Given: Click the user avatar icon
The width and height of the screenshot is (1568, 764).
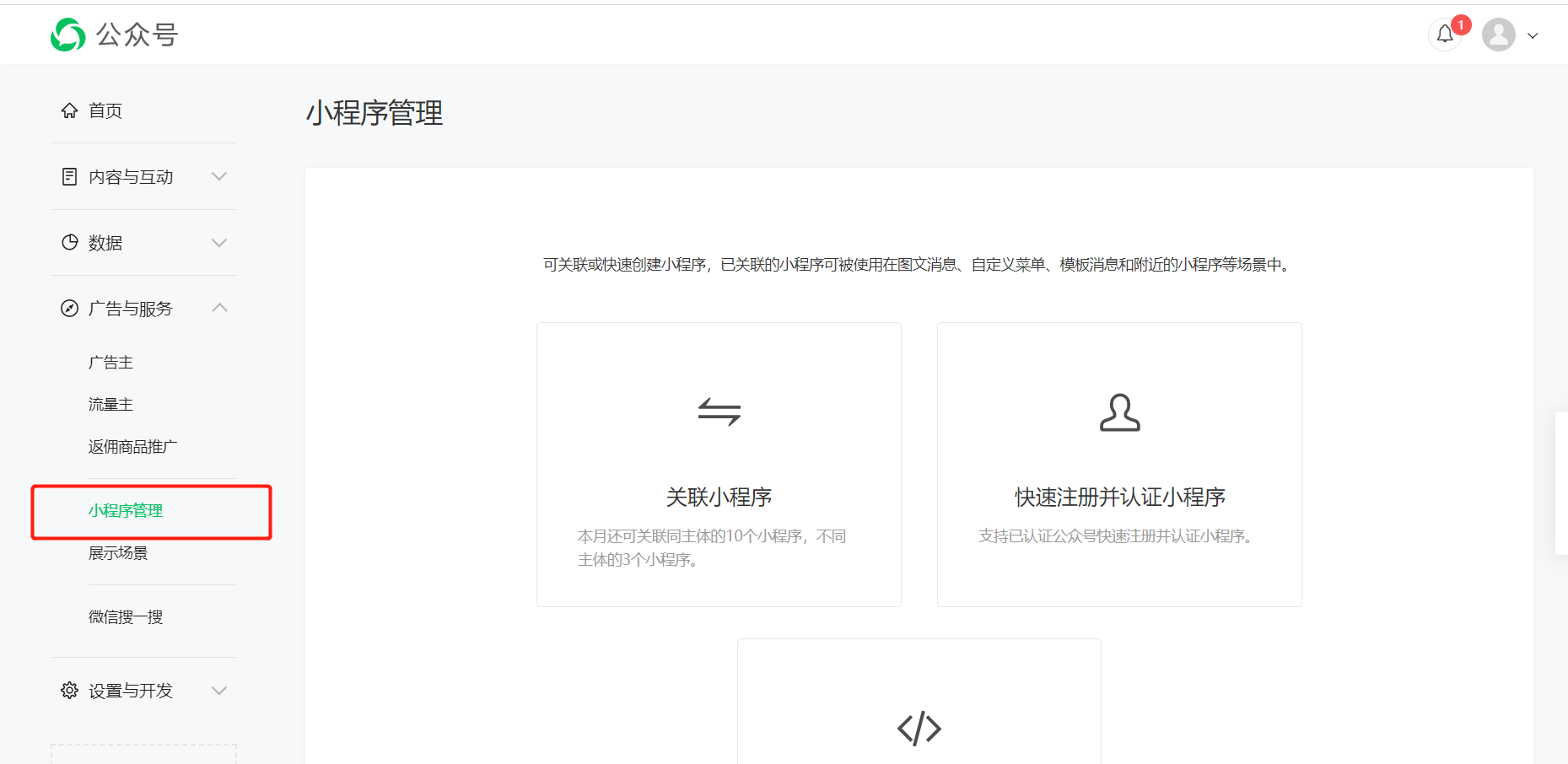Looking at the screenshot, I should [1499, 35].
